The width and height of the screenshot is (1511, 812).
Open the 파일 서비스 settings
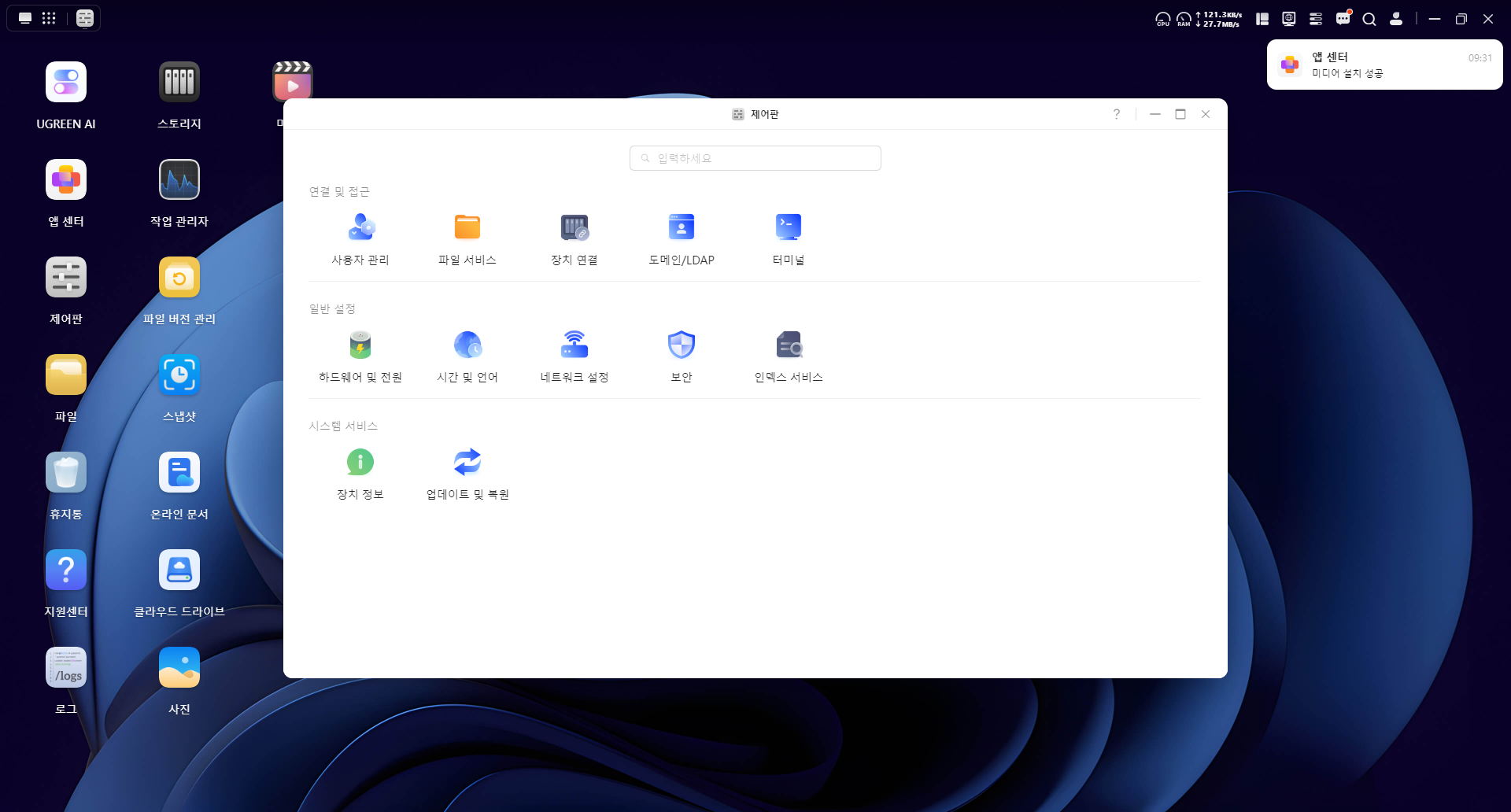(467, 239)
